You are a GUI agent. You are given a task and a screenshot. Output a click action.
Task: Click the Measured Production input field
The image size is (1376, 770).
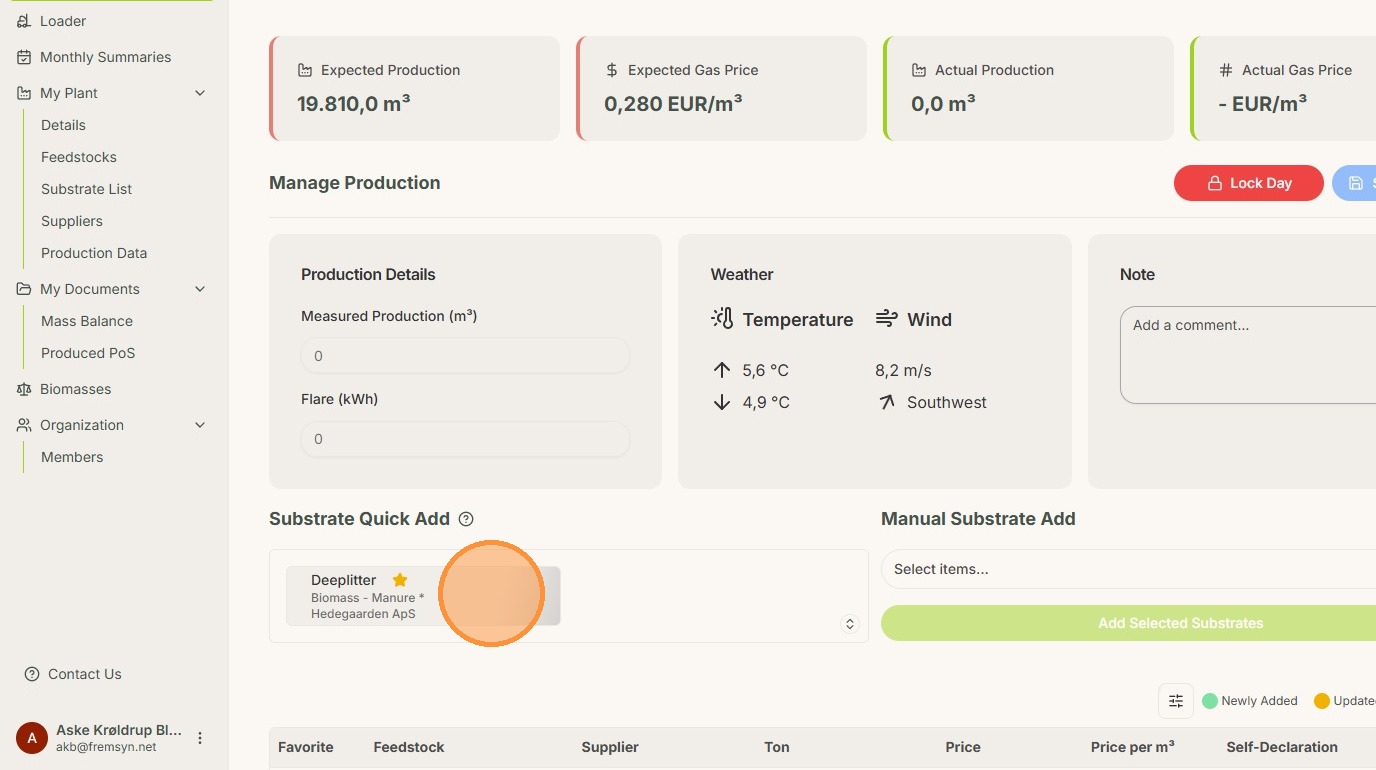point(465,356)
